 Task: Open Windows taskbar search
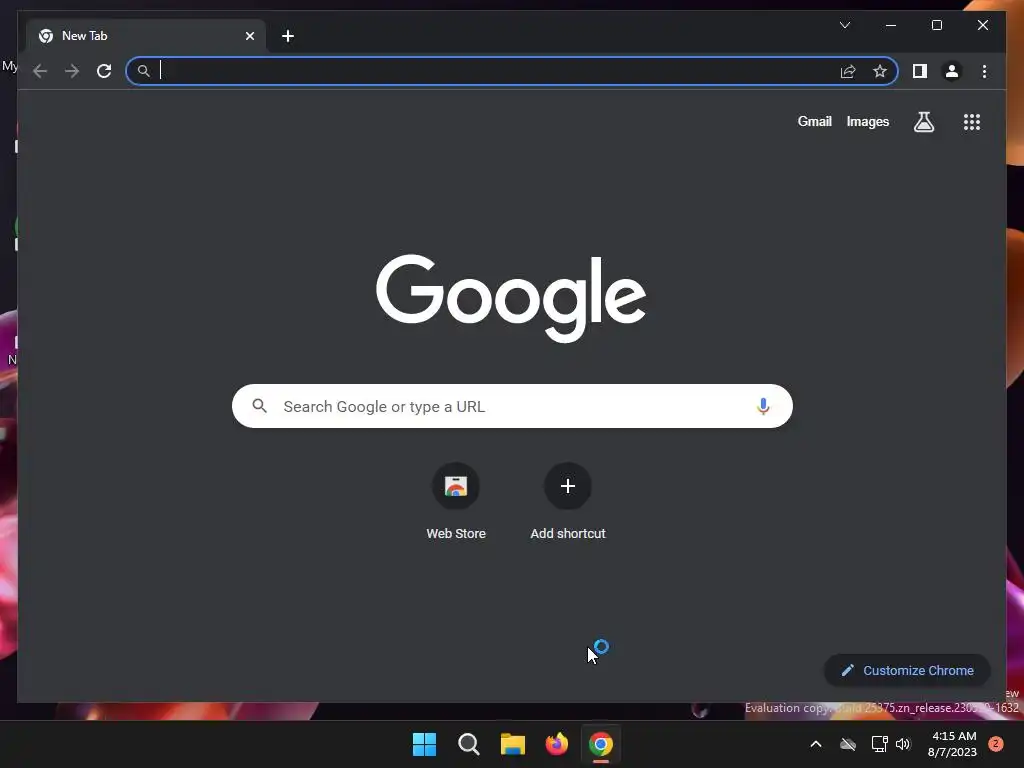468,744
